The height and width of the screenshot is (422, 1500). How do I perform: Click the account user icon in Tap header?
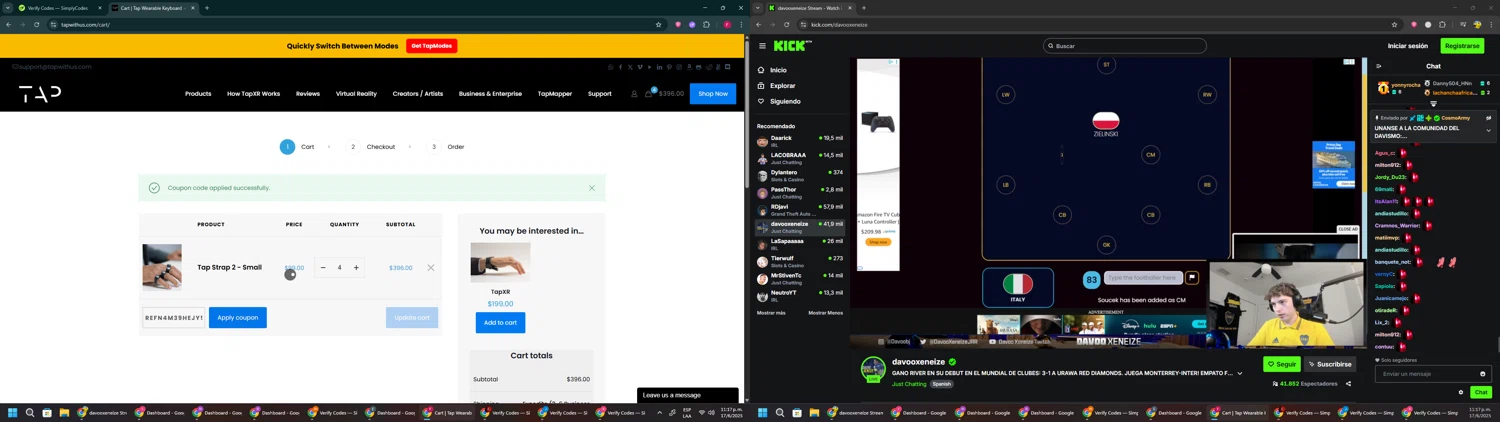coord(634,94)
